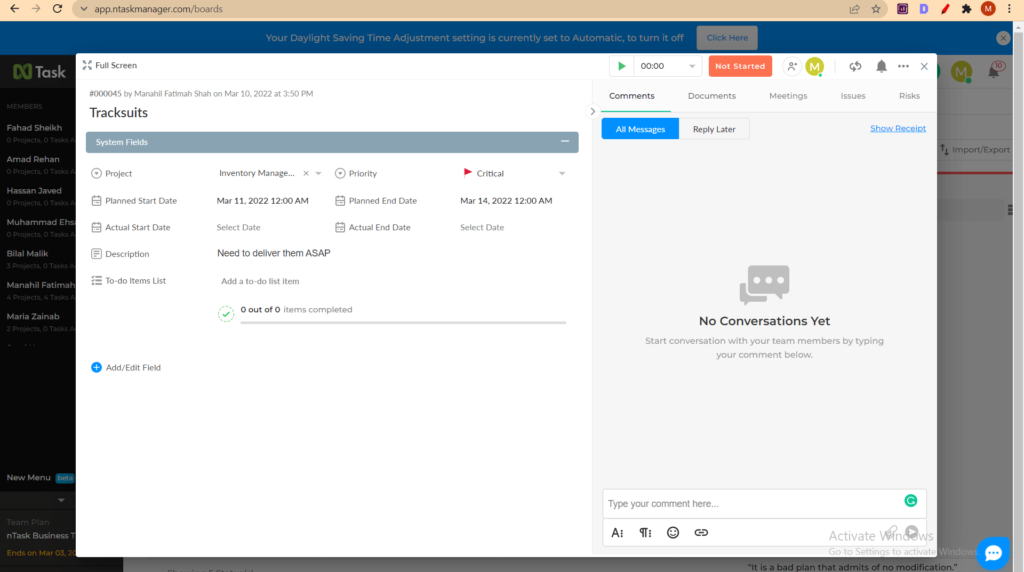Viewport: 1024px width, 572px height.
Task: Open the paragraph format icon
Action: point(645,533)
